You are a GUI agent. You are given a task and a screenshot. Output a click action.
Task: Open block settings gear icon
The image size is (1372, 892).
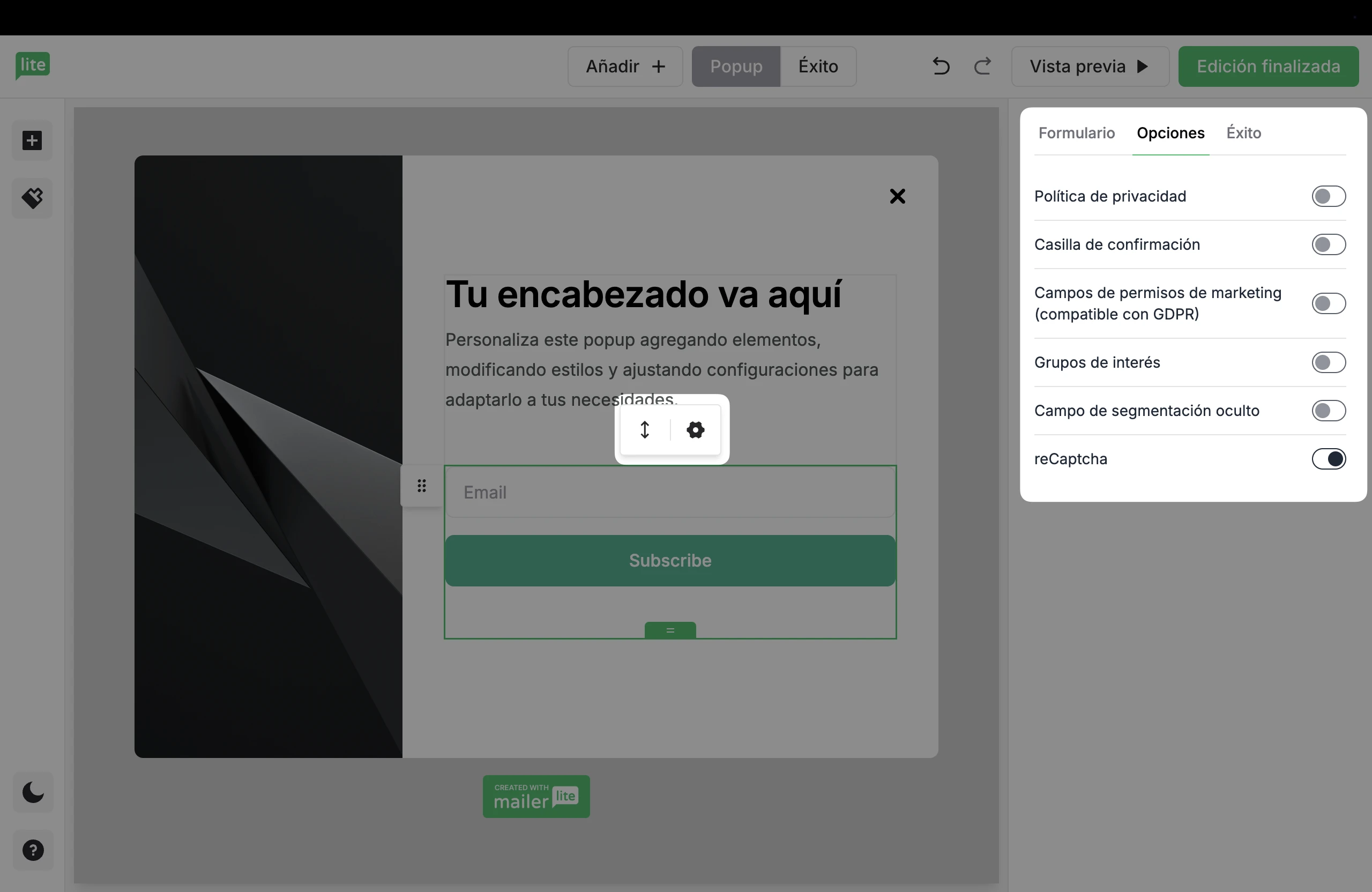[695, 430]
